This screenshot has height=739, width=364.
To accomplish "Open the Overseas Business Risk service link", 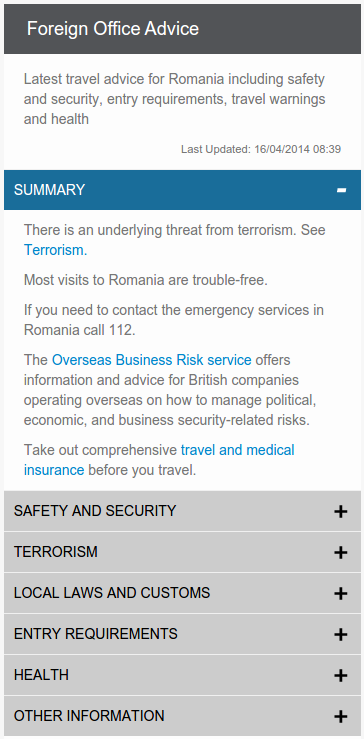I will pos(151,360).
